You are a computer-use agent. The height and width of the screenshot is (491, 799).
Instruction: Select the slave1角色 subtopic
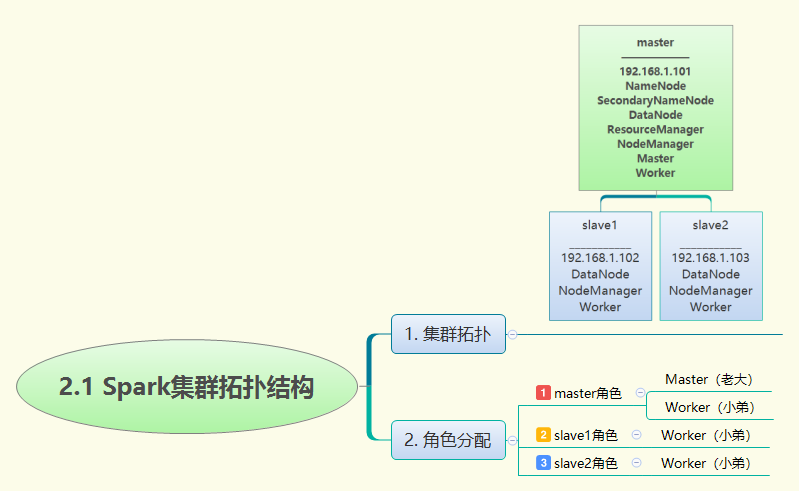pos(585,435)
